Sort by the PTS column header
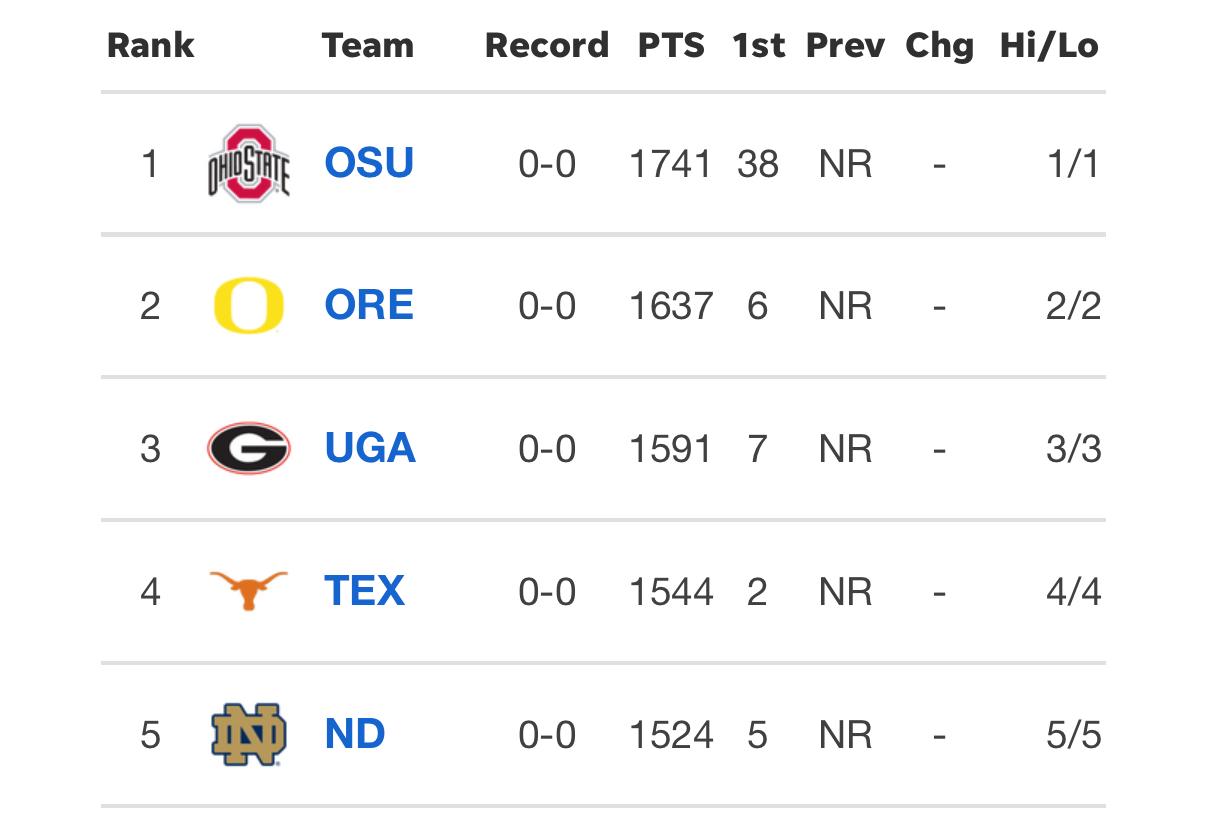This screenshot has width=1206, height=828. click(x=672, y=46)
